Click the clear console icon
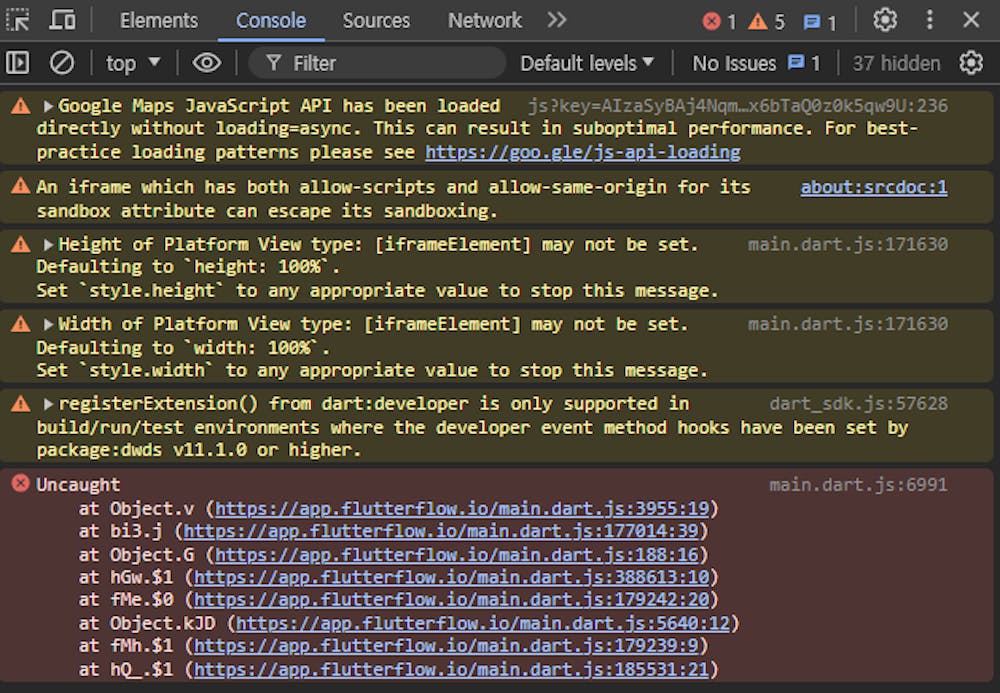1000x693 pixels. click(x=62, y=63)
